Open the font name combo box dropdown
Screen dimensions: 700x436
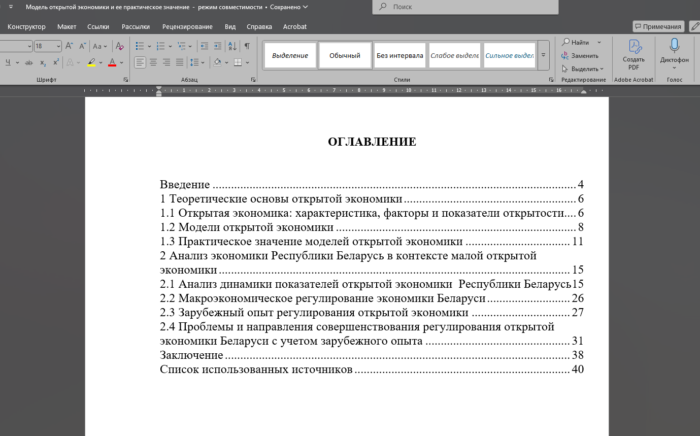pyautogui.click(x=29, y=46)
